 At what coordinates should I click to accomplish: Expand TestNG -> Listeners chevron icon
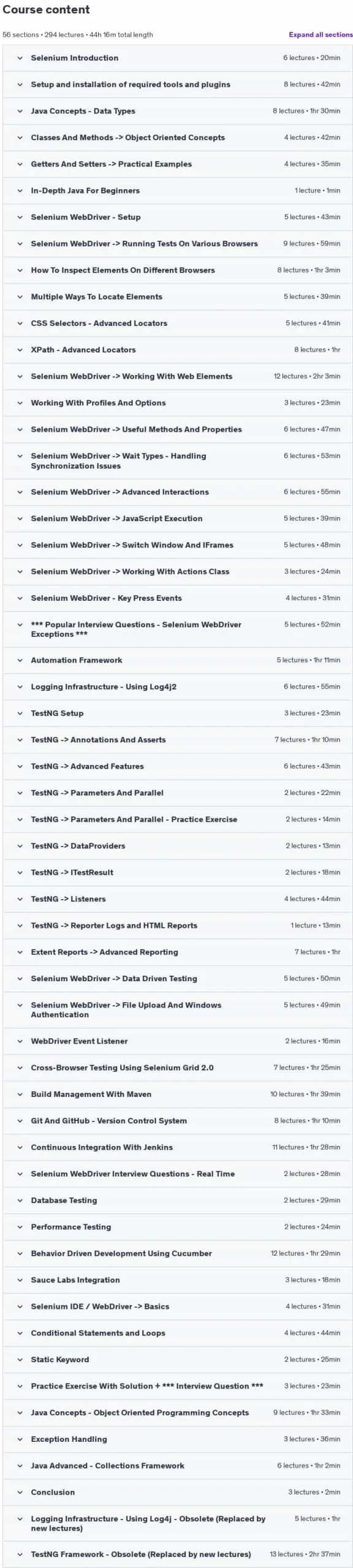20,899
